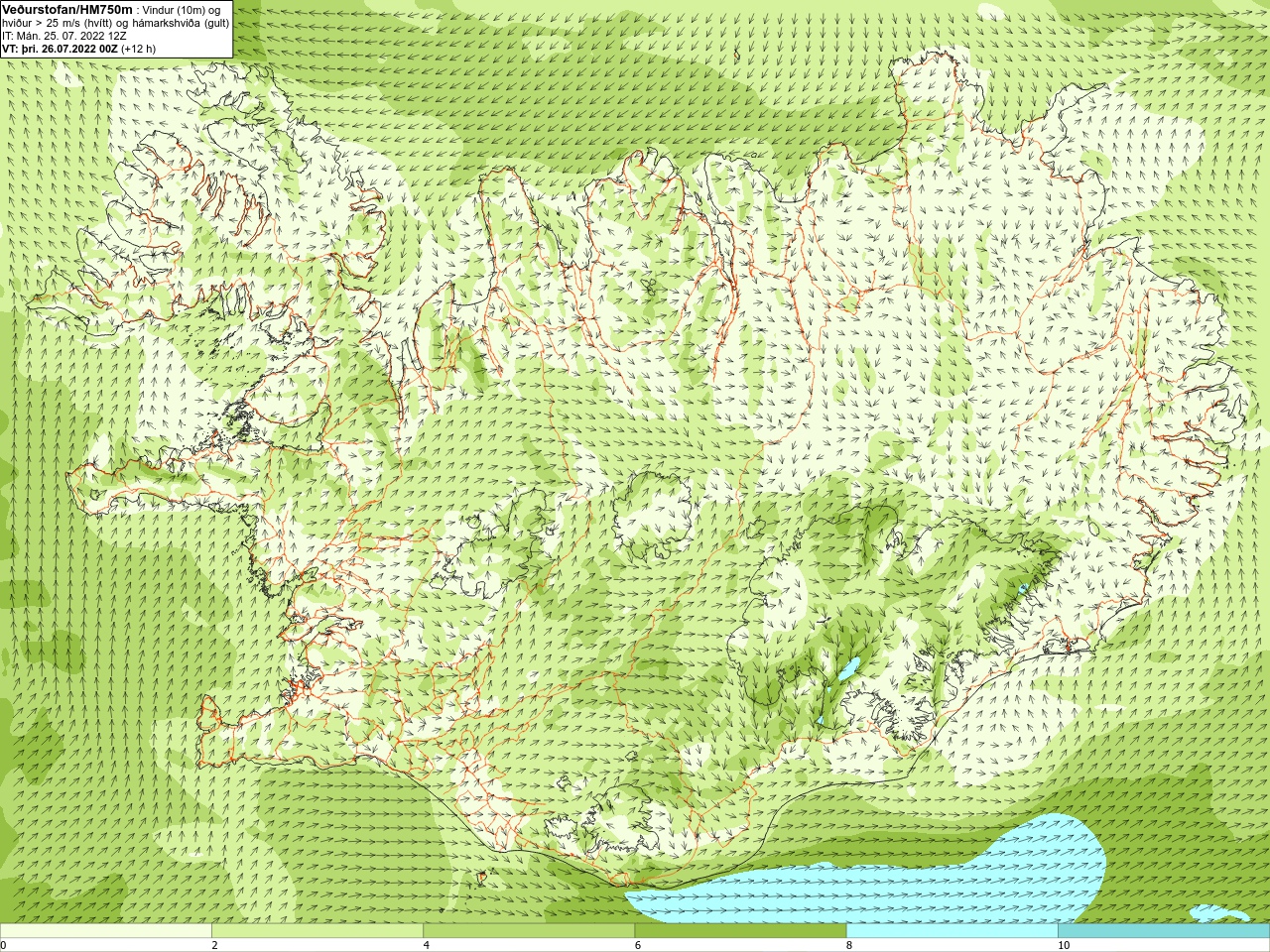
Task: Click the Veðurstofan/HM750m map title
Action: [66, 9]
